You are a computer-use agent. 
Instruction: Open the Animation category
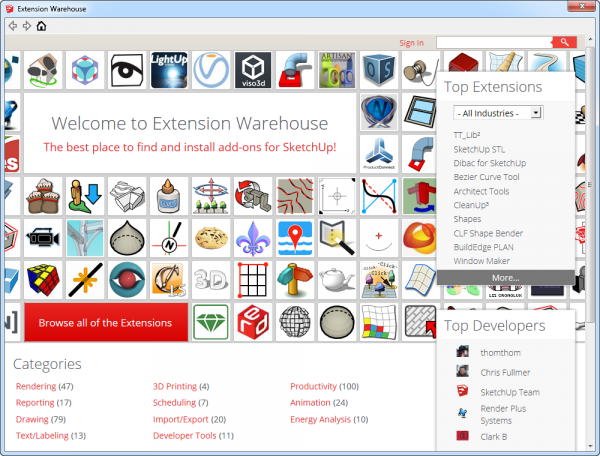[310, 402]
